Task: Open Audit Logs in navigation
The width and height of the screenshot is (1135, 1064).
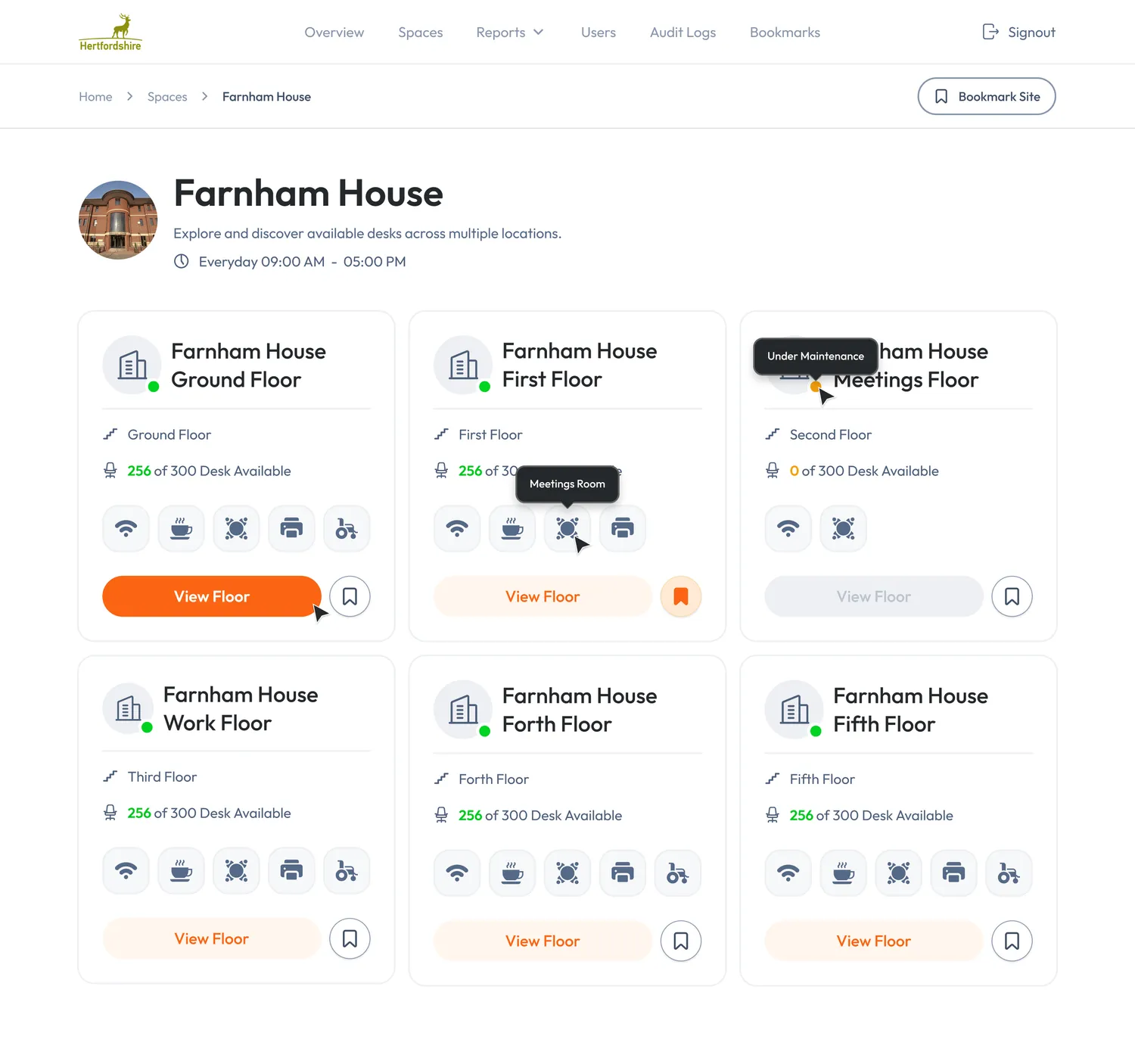Action: coord(683,33)
